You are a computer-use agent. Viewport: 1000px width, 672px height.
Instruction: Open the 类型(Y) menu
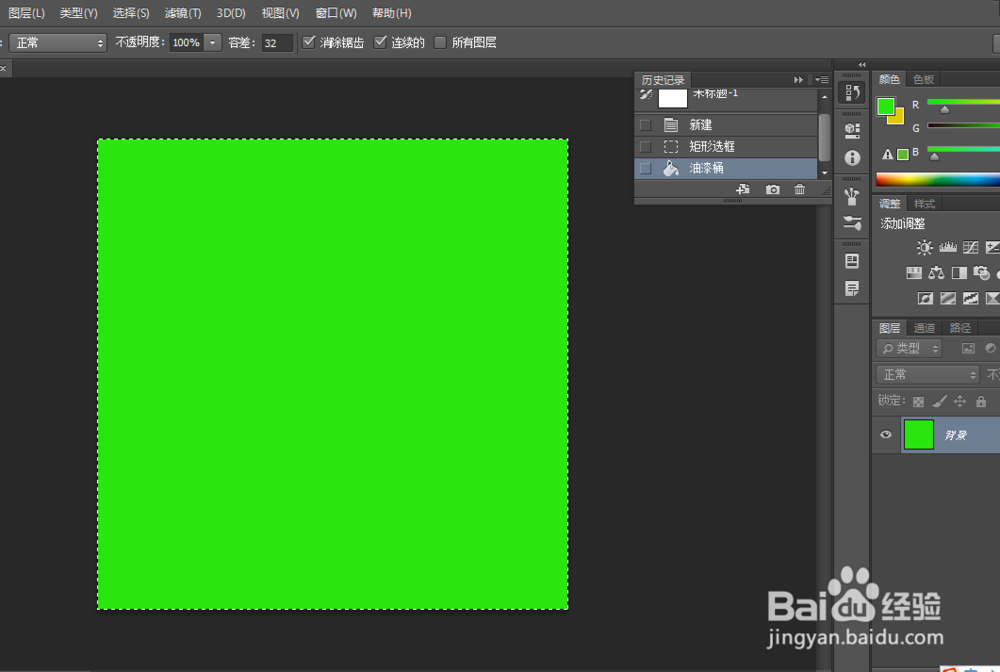tap(78, 13)
